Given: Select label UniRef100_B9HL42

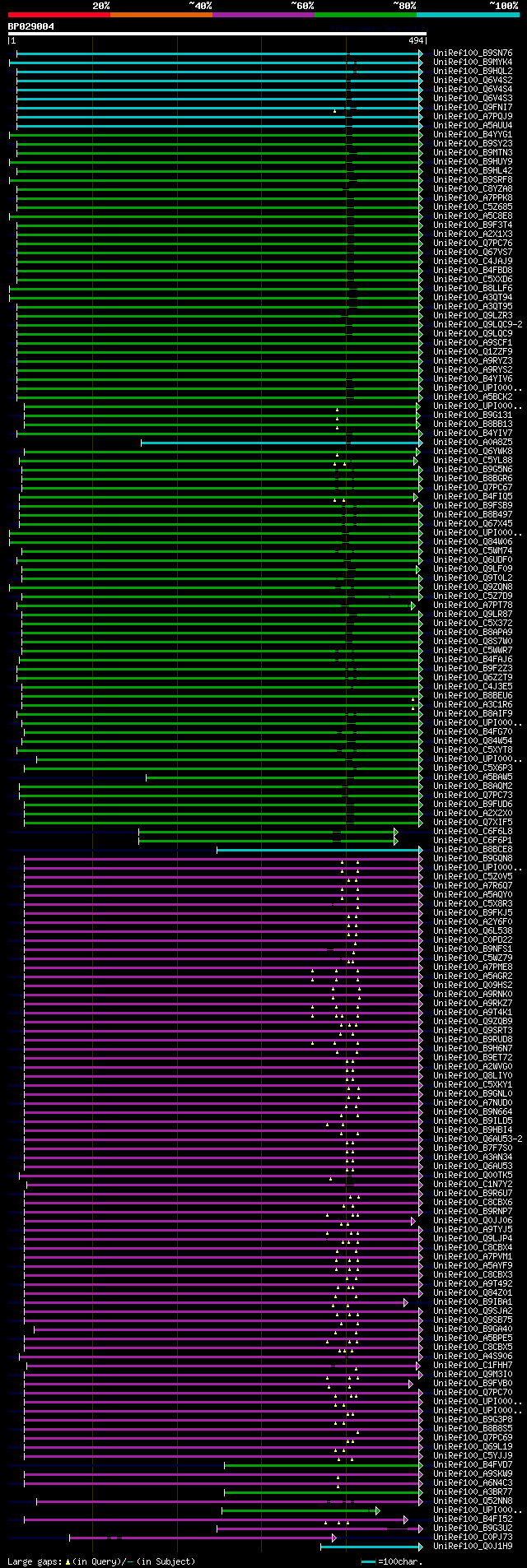Looking at the screenshot, I should click(x=473, y=171).
